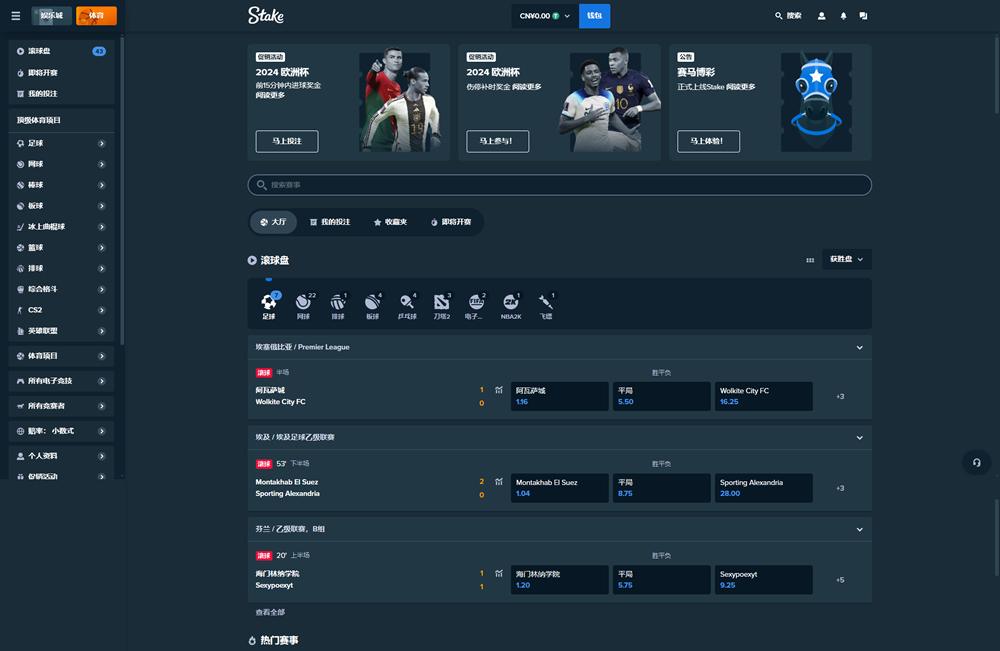The width and height of the screenshot is (1000, 651).
Task: Expand CS2 in the sidebar
Action: [101, 310]
